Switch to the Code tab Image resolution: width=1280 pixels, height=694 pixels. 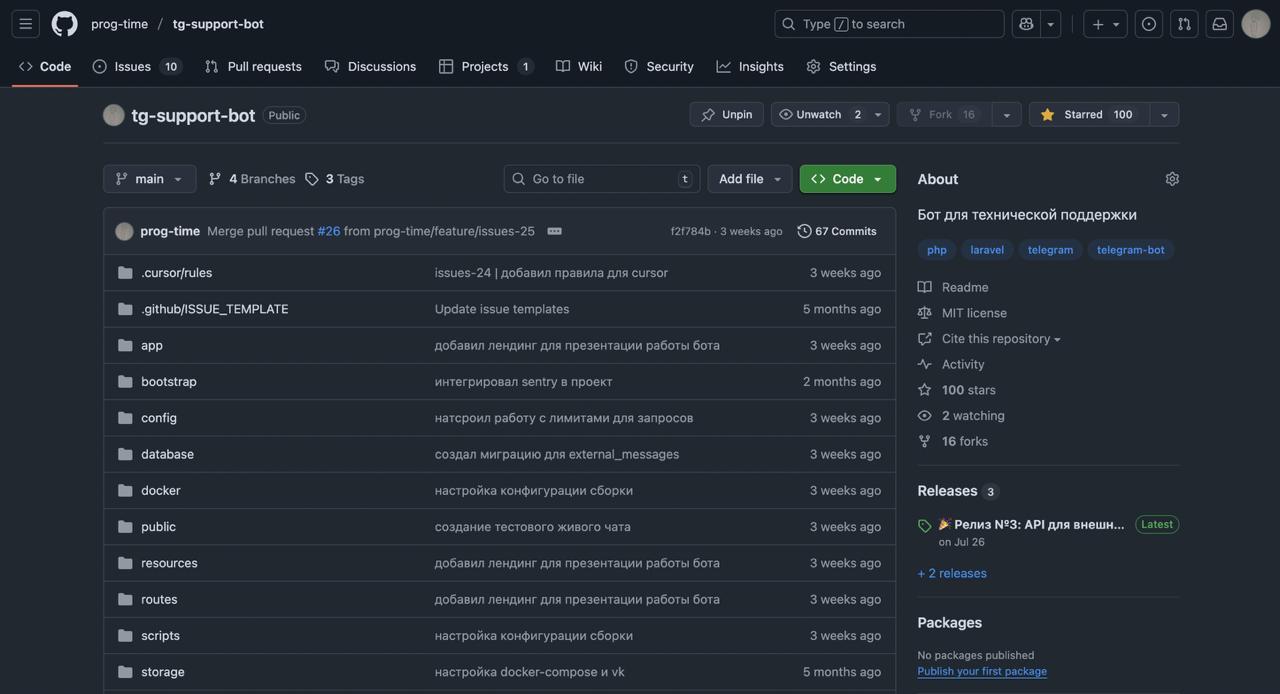[45, 66]
